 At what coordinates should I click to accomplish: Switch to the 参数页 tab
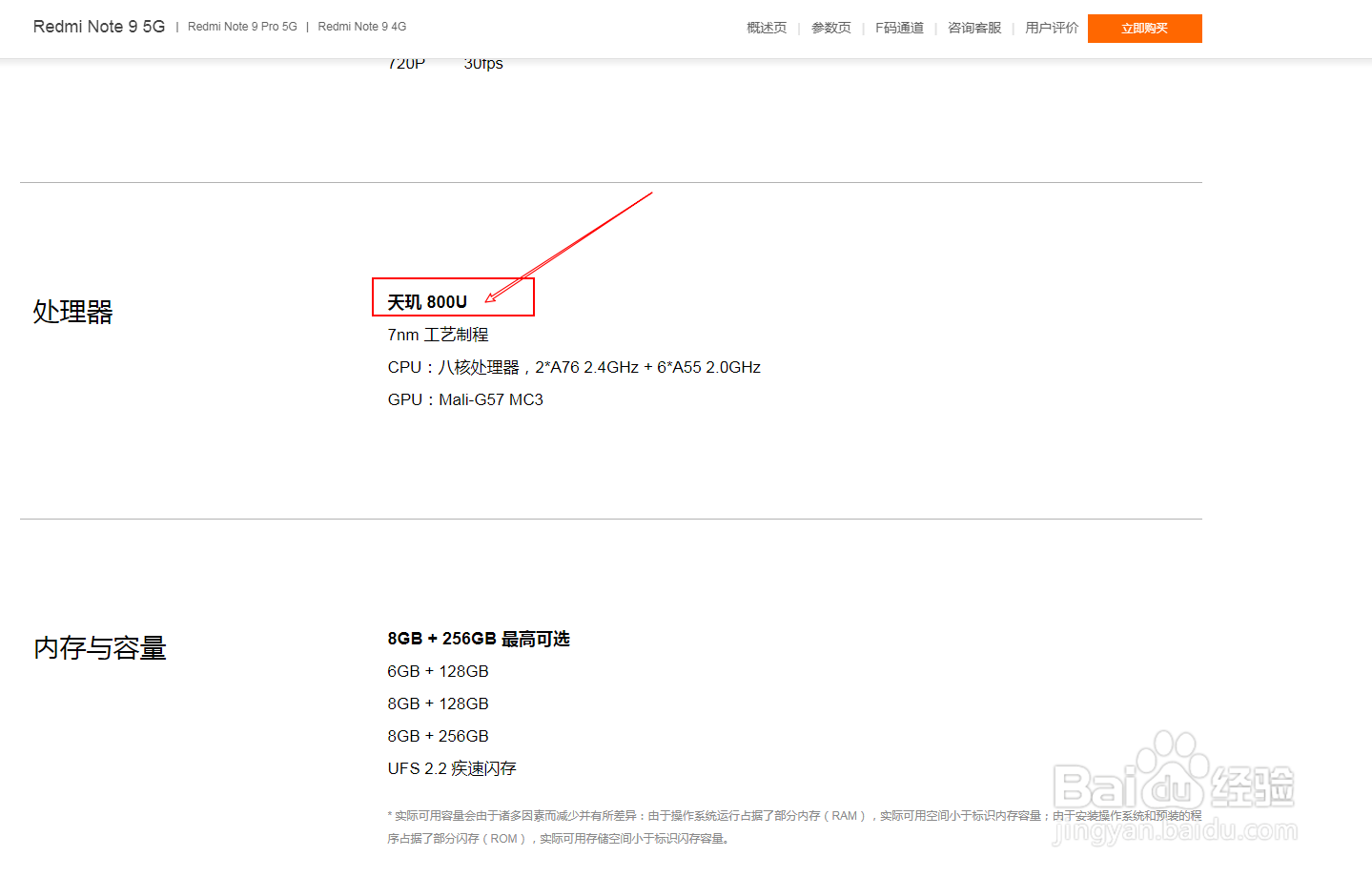click(831, 28)
